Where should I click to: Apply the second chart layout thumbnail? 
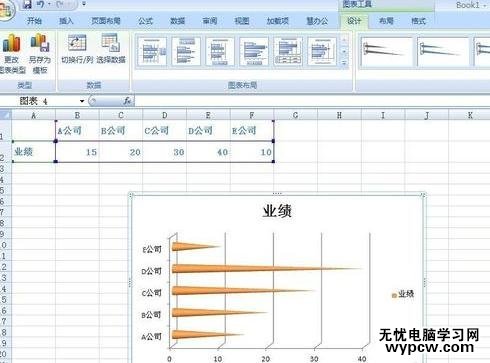coord(186,52)
